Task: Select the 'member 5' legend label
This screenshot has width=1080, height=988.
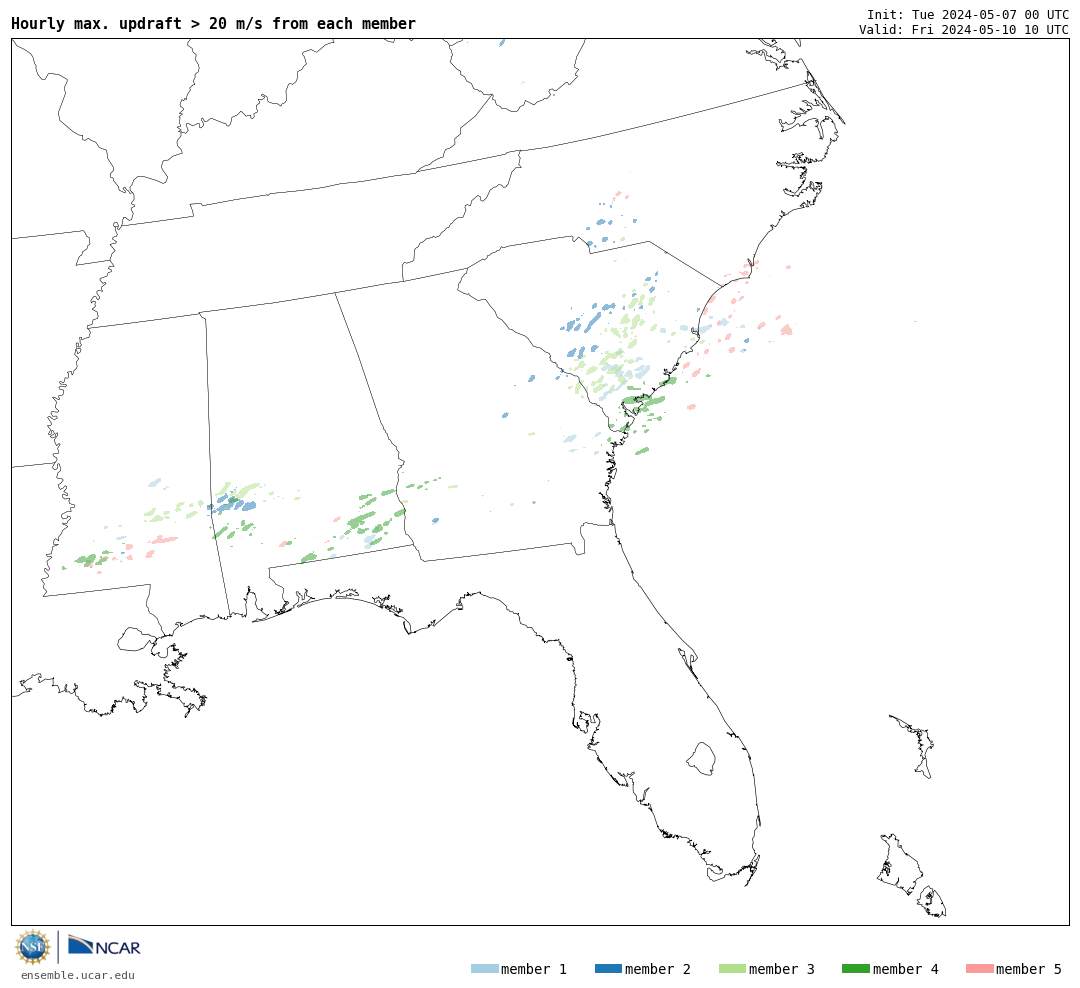Action: [1029, 969]
